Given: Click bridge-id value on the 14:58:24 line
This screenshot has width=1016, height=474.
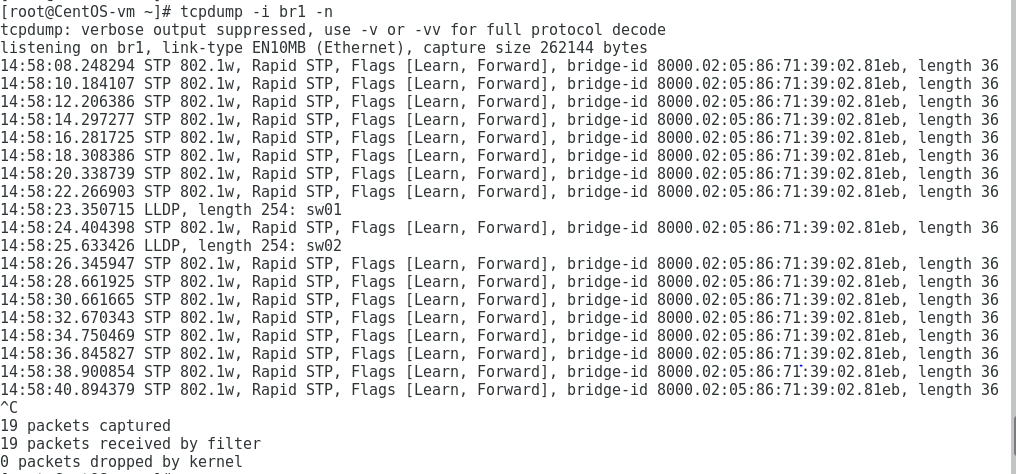Looking at the screenshot, I should (778, 228).
